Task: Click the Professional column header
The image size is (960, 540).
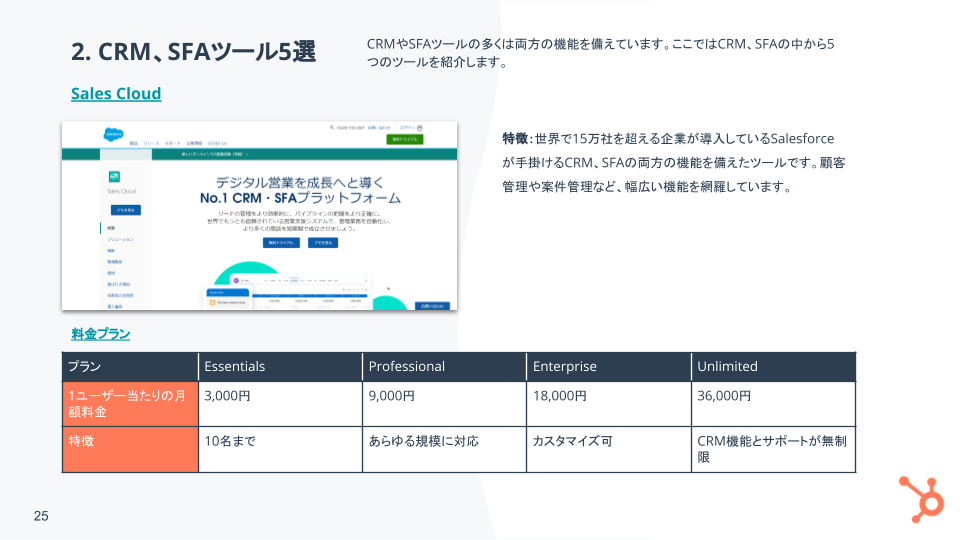Action: coord(444,367)
